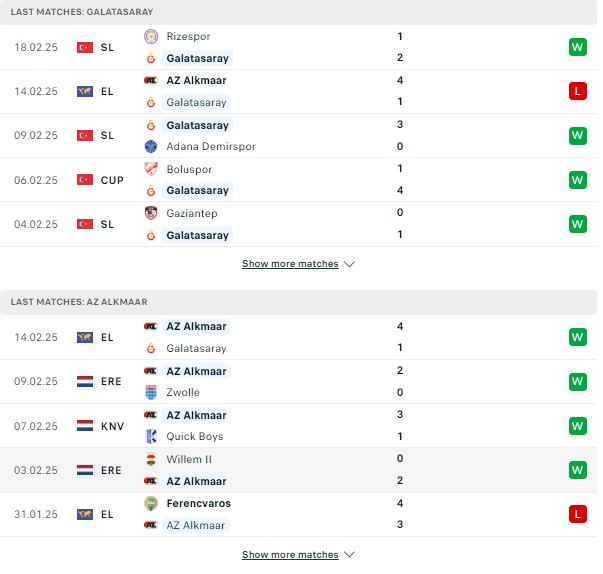Viewport: 603px width, 574px height.
Task: Open the red L badge on Ferencvaros match
Action: point(578,514)
